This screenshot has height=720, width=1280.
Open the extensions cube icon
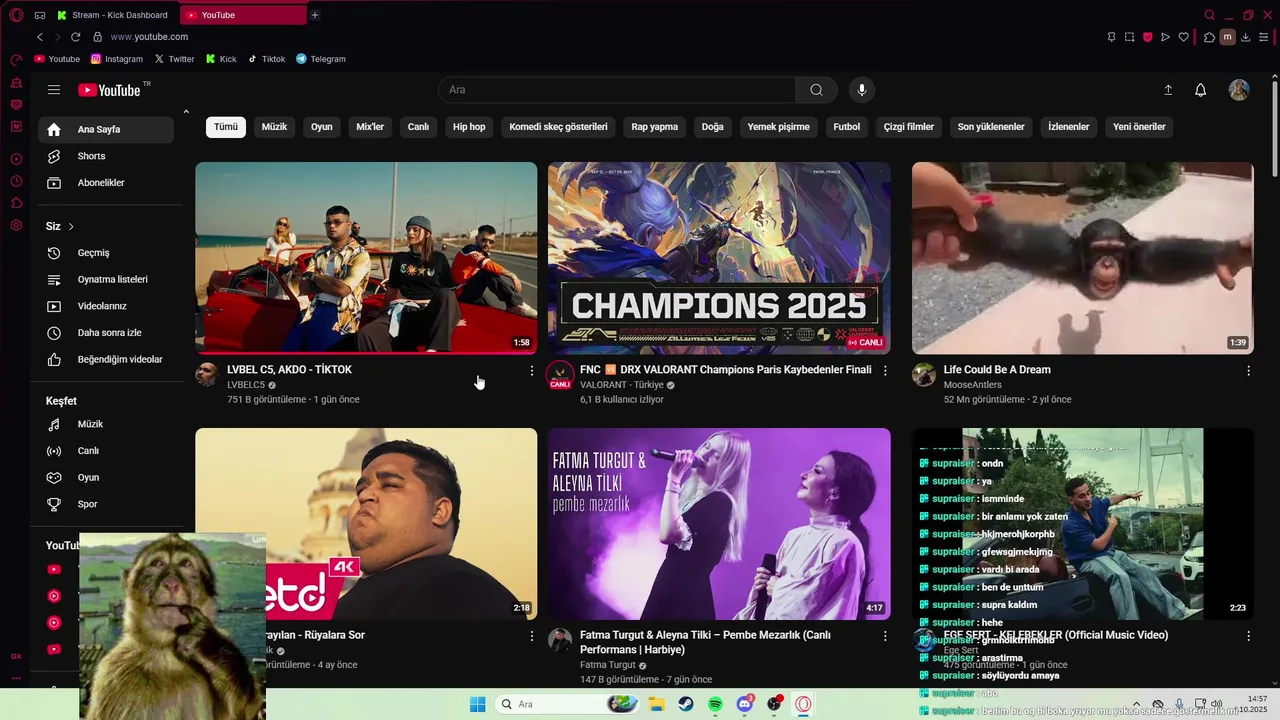(x=1209, y=37)
